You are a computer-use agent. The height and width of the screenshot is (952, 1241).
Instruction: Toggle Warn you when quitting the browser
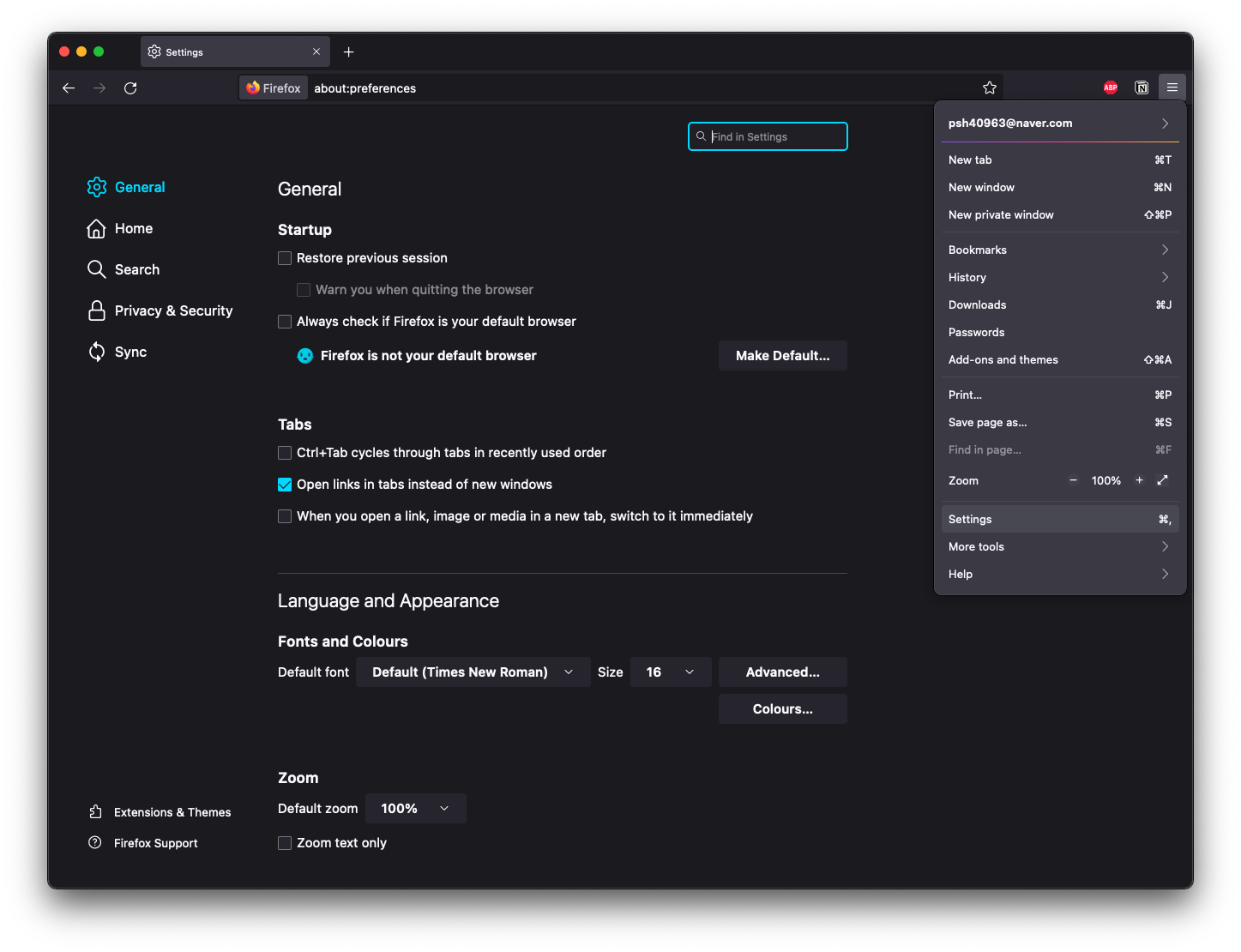coord(304,290)
